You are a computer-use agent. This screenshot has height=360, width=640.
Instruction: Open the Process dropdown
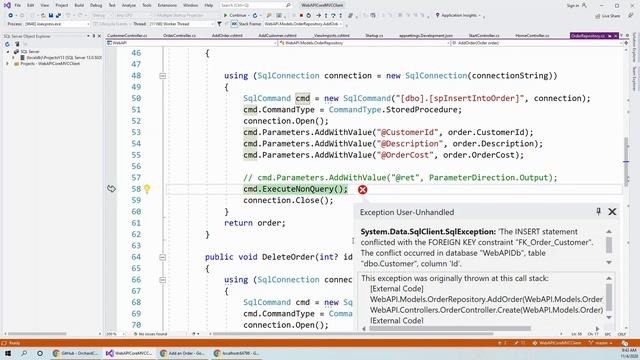(57, 24)
